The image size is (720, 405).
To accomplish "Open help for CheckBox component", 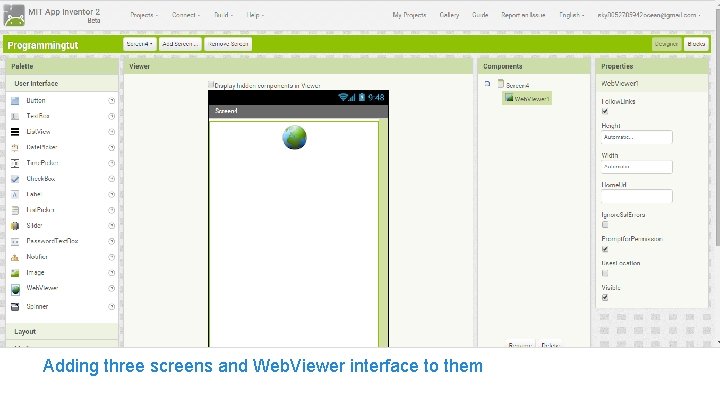I will [x=111, y=179].
